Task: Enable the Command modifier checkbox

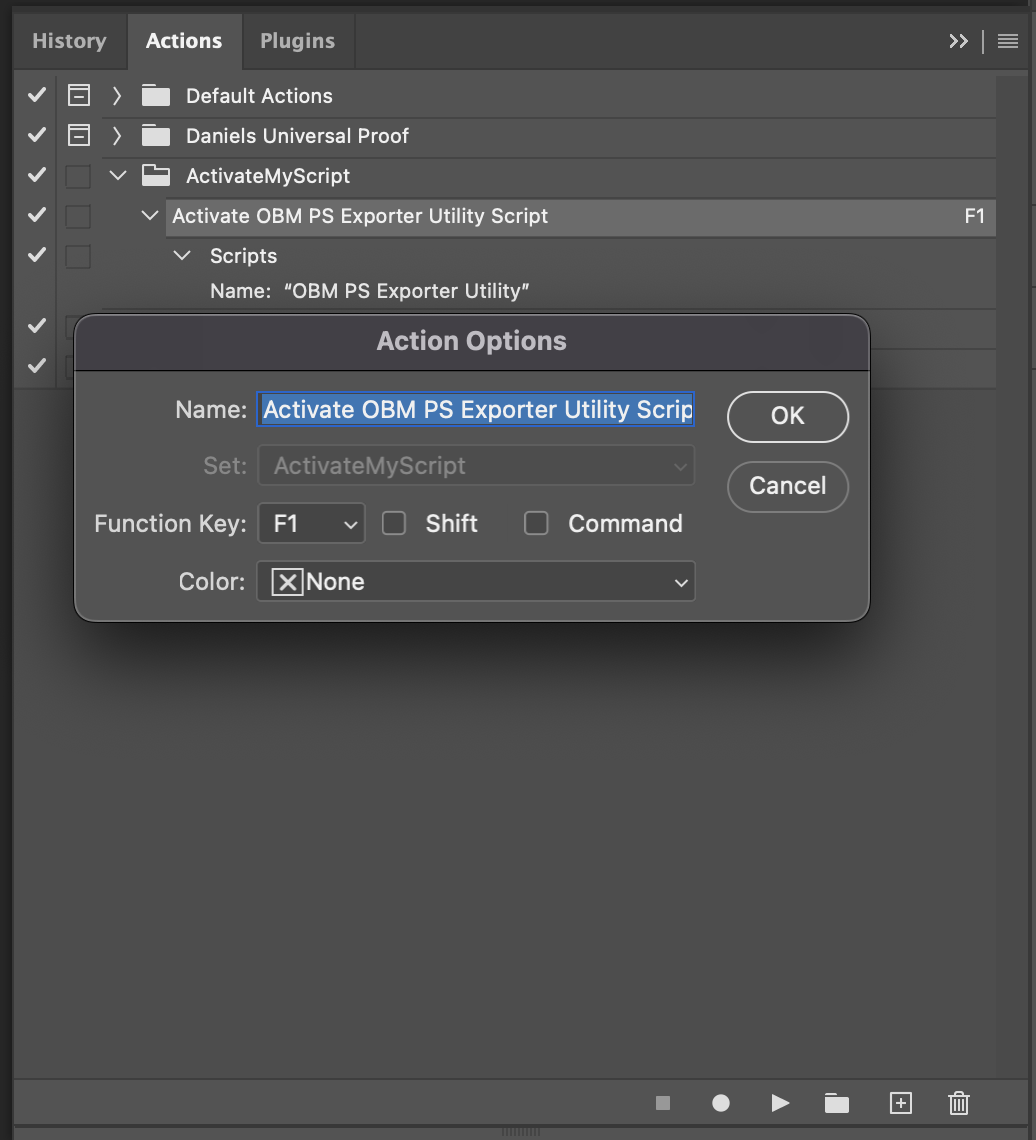Action: 537,523
